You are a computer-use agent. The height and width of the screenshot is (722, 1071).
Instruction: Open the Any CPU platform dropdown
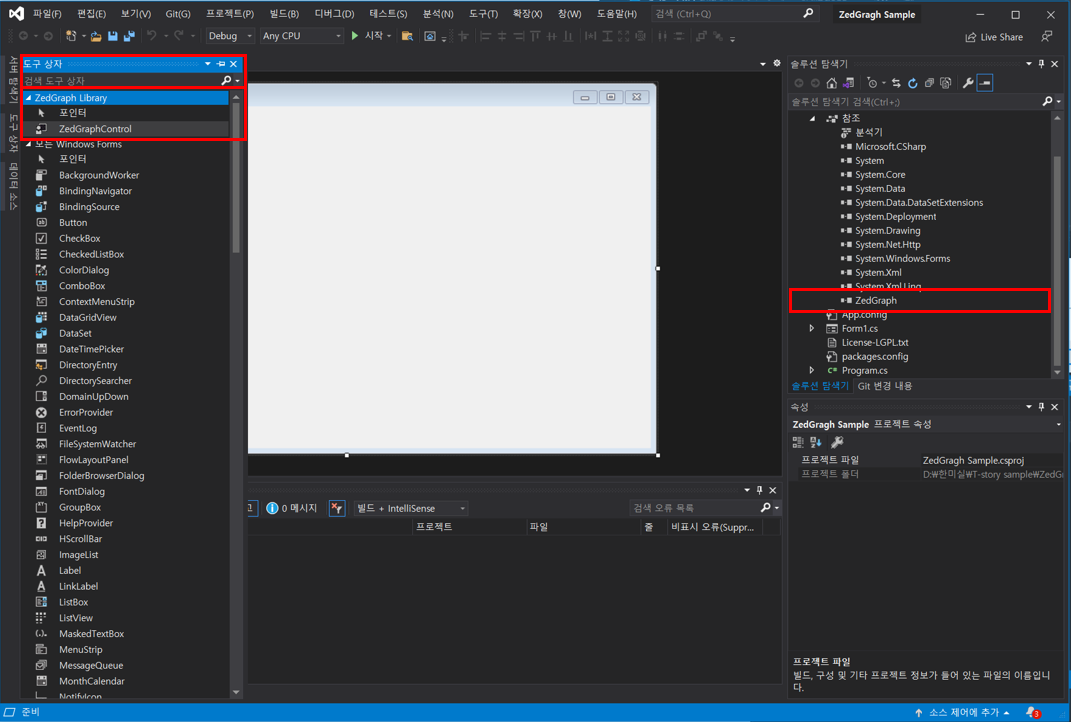tap(301, 36)
